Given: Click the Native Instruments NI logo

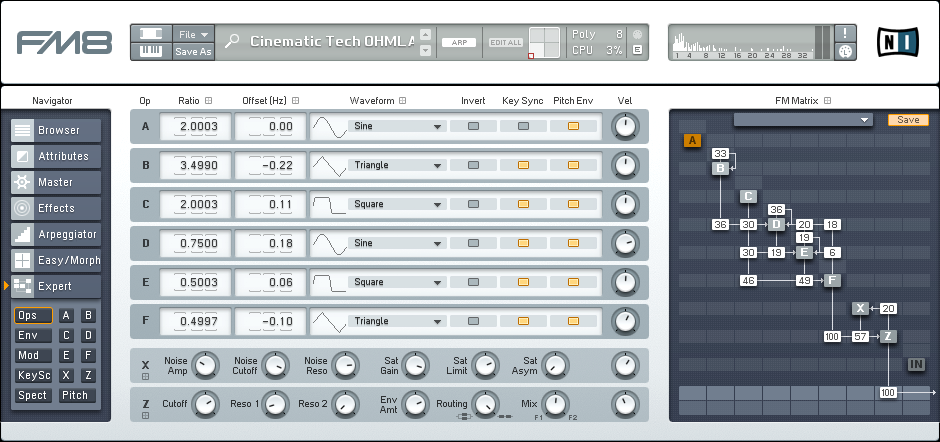Looking at the screenshot, I should tap(897, 42).
